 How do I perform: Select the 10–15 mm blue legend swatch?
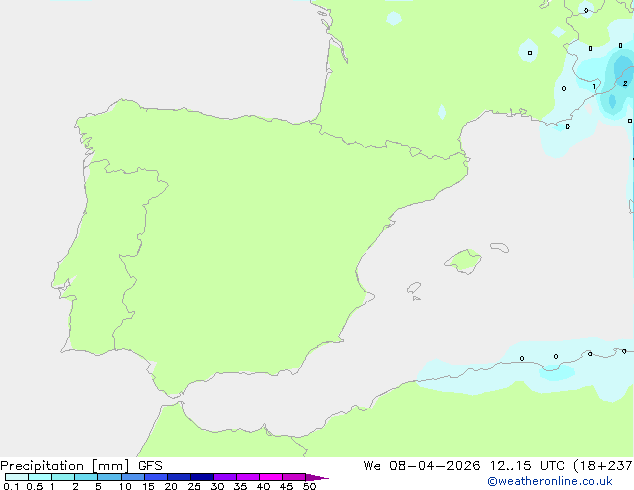(132, 477)
